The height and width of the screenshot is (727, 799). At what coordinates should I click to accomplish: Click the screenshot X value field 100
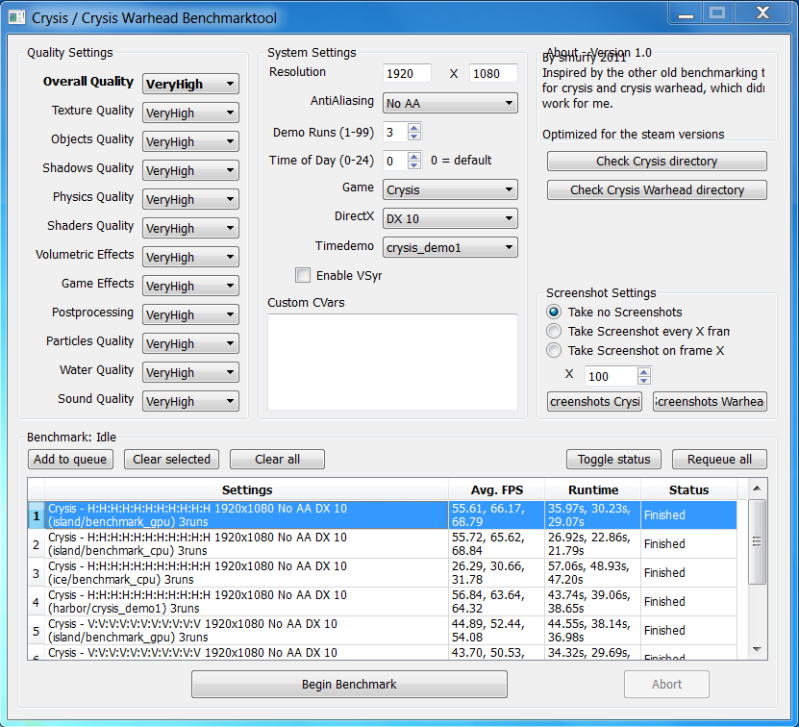click(611, 376)
